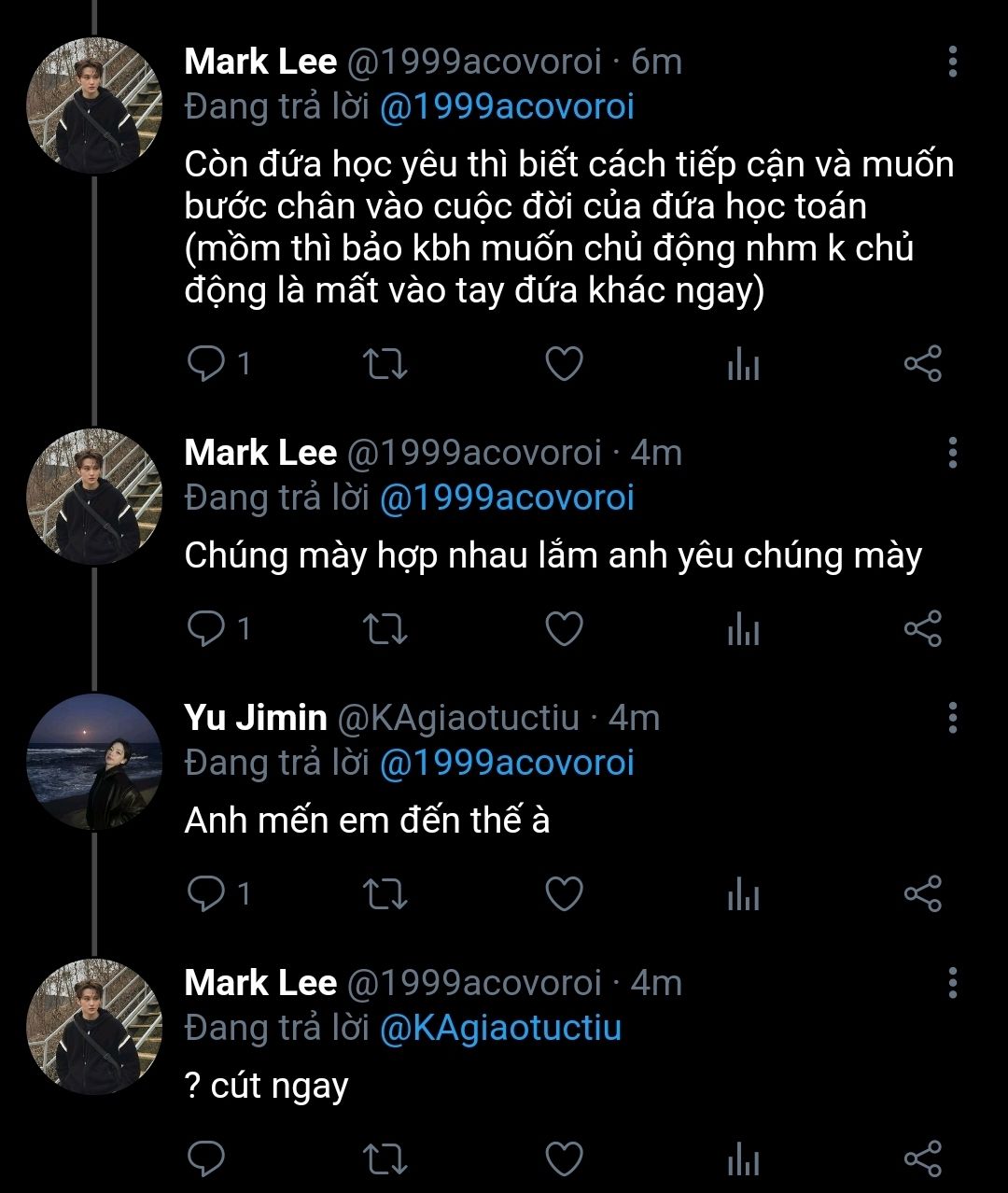This screenshot has width=1008, height=1193.
Task: Reply to Yu Jimin's tweet
Action: [x=205, y=894]
